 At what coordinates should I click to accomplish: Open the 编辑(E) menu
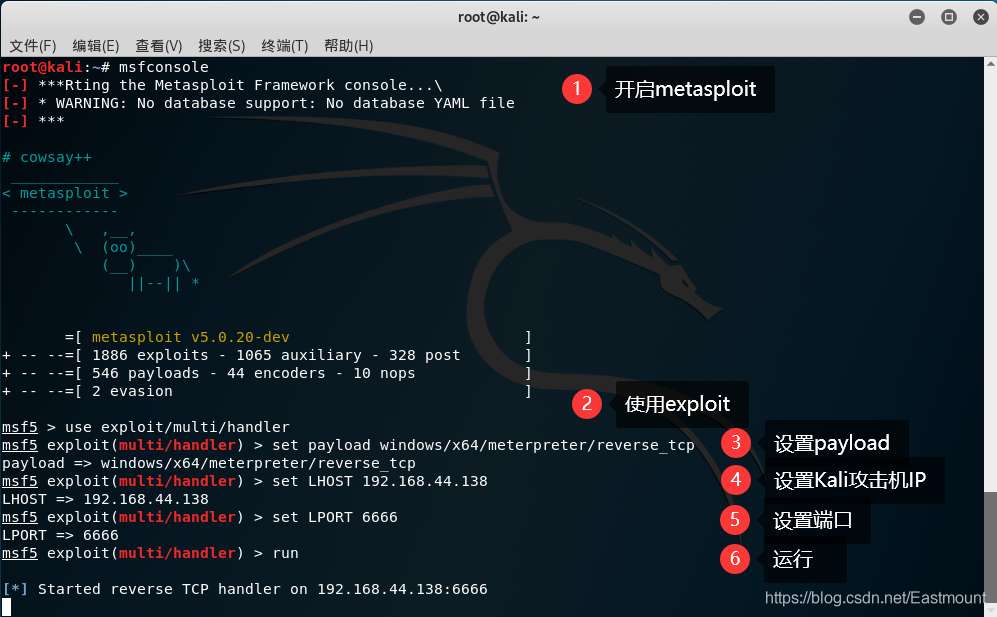click(x=95, y=46)
